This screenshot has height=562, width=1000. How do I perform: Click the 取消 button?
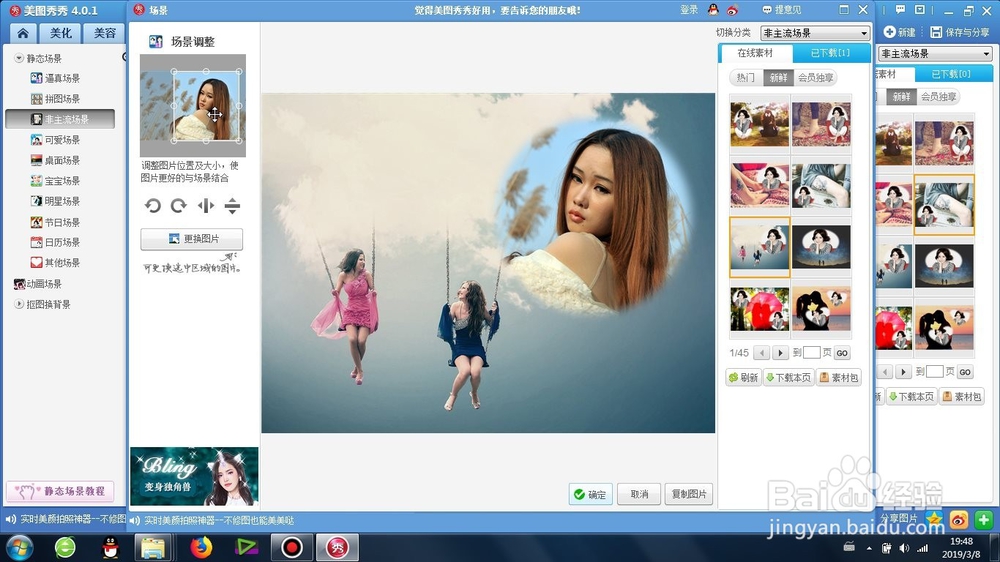[x=639, y=494]
